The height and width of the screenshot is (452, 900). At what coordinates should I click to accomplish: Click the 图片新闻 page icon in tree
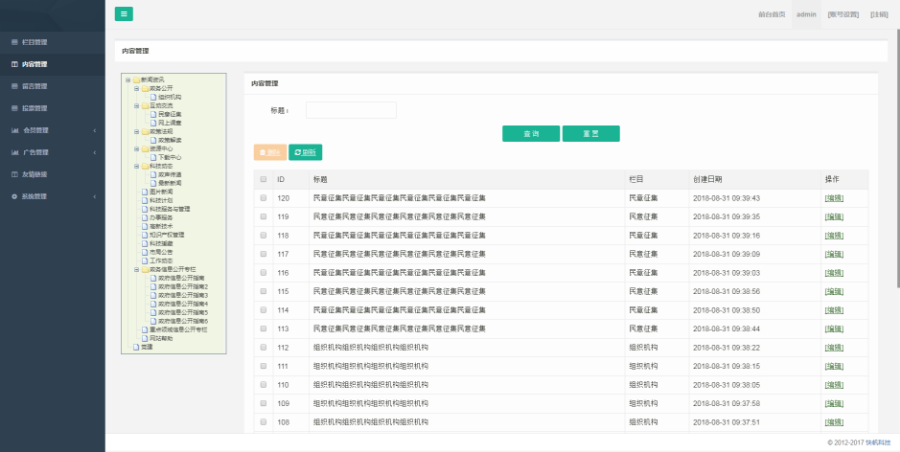(x=145, y=192)
